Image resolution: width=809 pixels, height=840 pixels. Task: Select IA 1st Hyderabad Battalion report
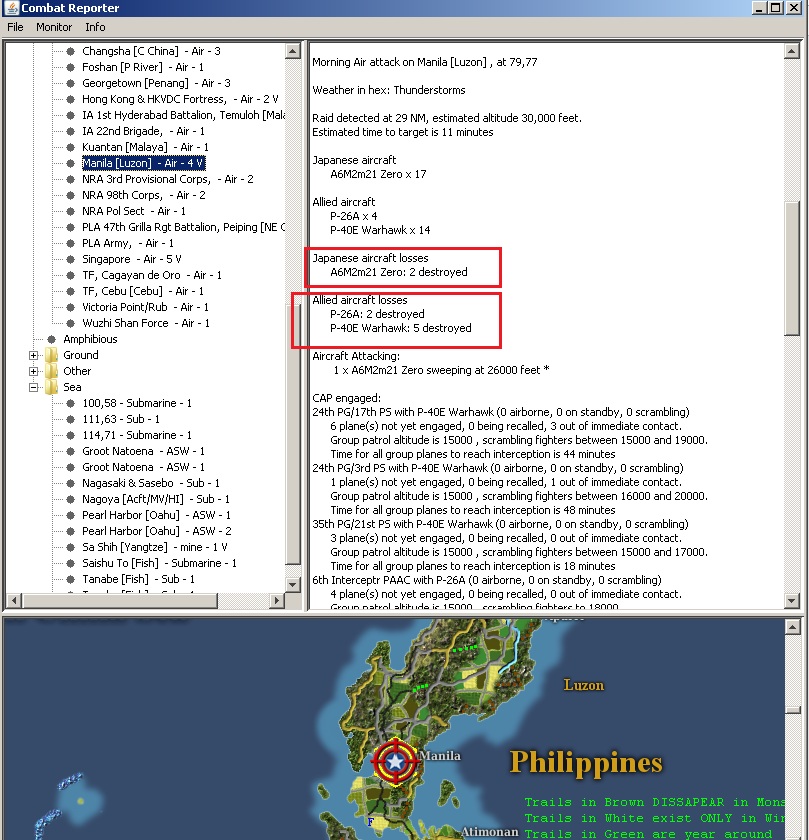tap(183, 115)
